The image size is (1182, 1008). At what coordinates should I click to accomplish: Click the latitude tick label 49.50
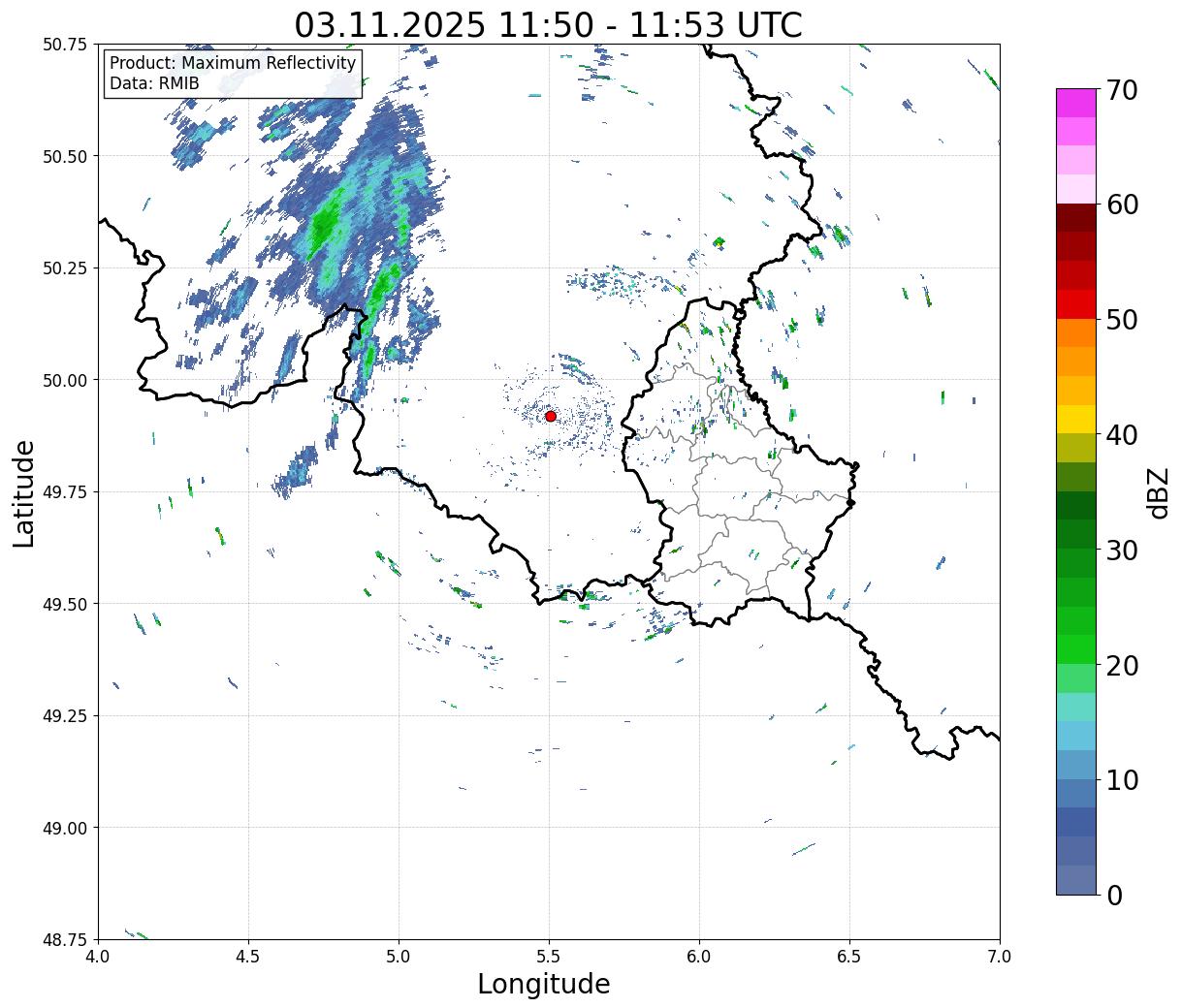click(x=65, y=604)
